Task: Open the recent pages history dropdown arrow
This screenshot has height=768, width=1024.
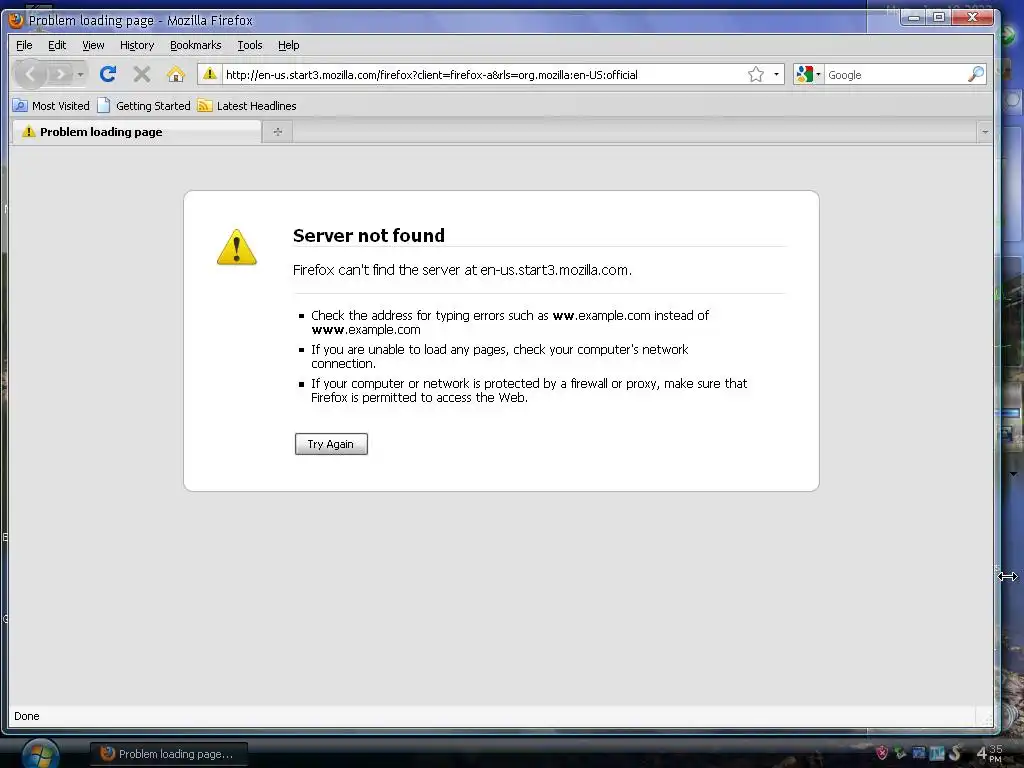Action: click(80, 74)
